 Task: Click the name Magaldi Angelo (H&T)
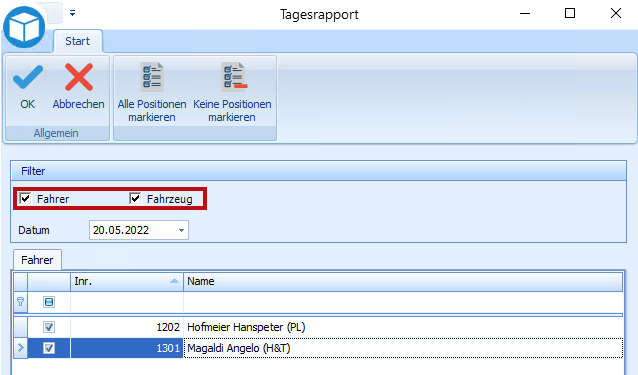pyautogui.click(x=239, y=348)
